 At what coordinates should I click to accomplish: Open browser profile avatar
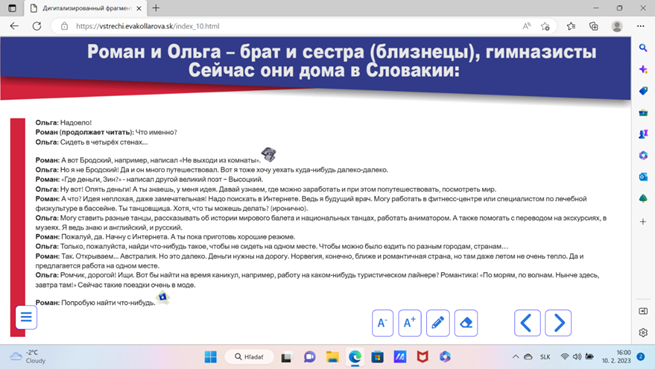coord(617,26)
